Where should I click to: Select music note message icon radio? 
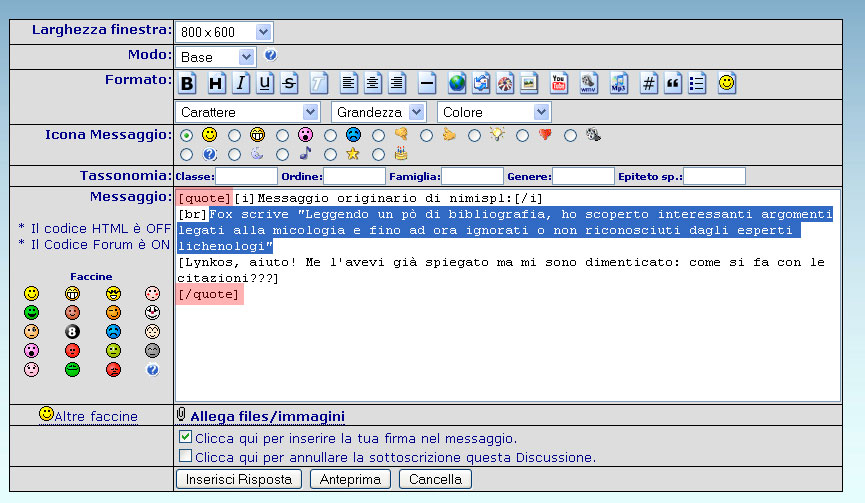(282, 155)
